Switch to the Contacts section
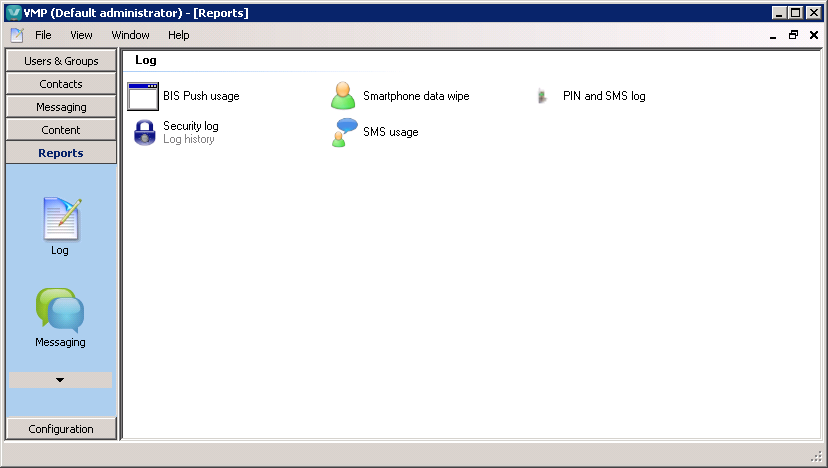Screen dimensions: 828x468 coord(61,84)
